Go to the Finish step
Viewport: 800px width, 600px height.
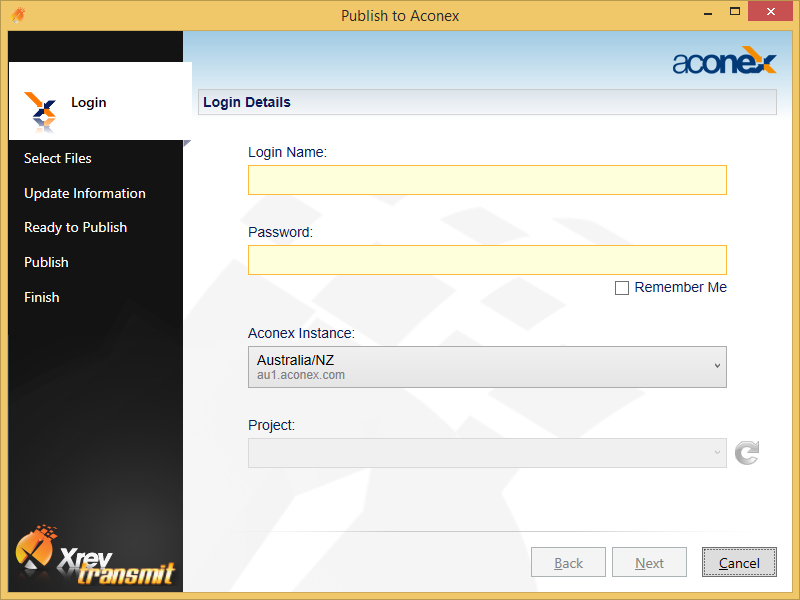coord(42,297)
